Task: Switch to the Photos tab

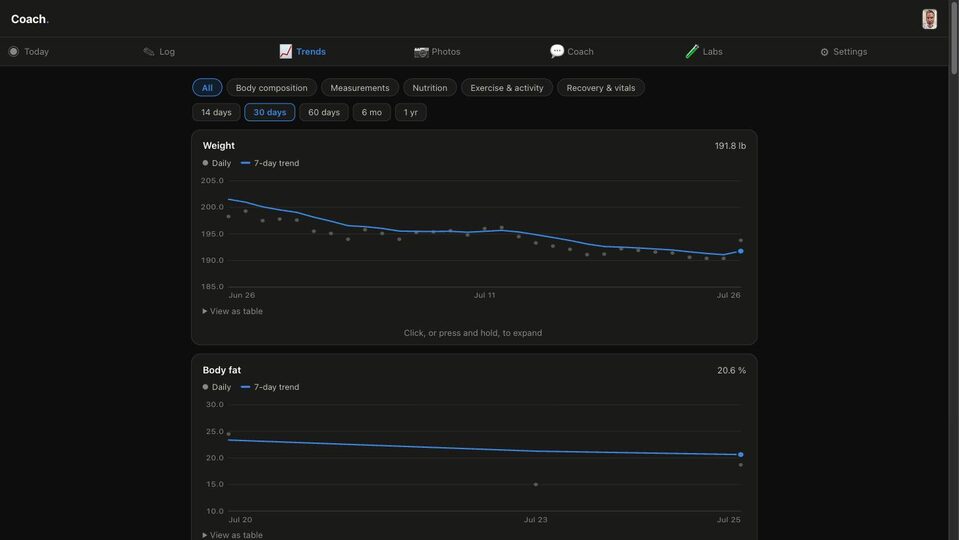Action: click(x=437, y=51)
